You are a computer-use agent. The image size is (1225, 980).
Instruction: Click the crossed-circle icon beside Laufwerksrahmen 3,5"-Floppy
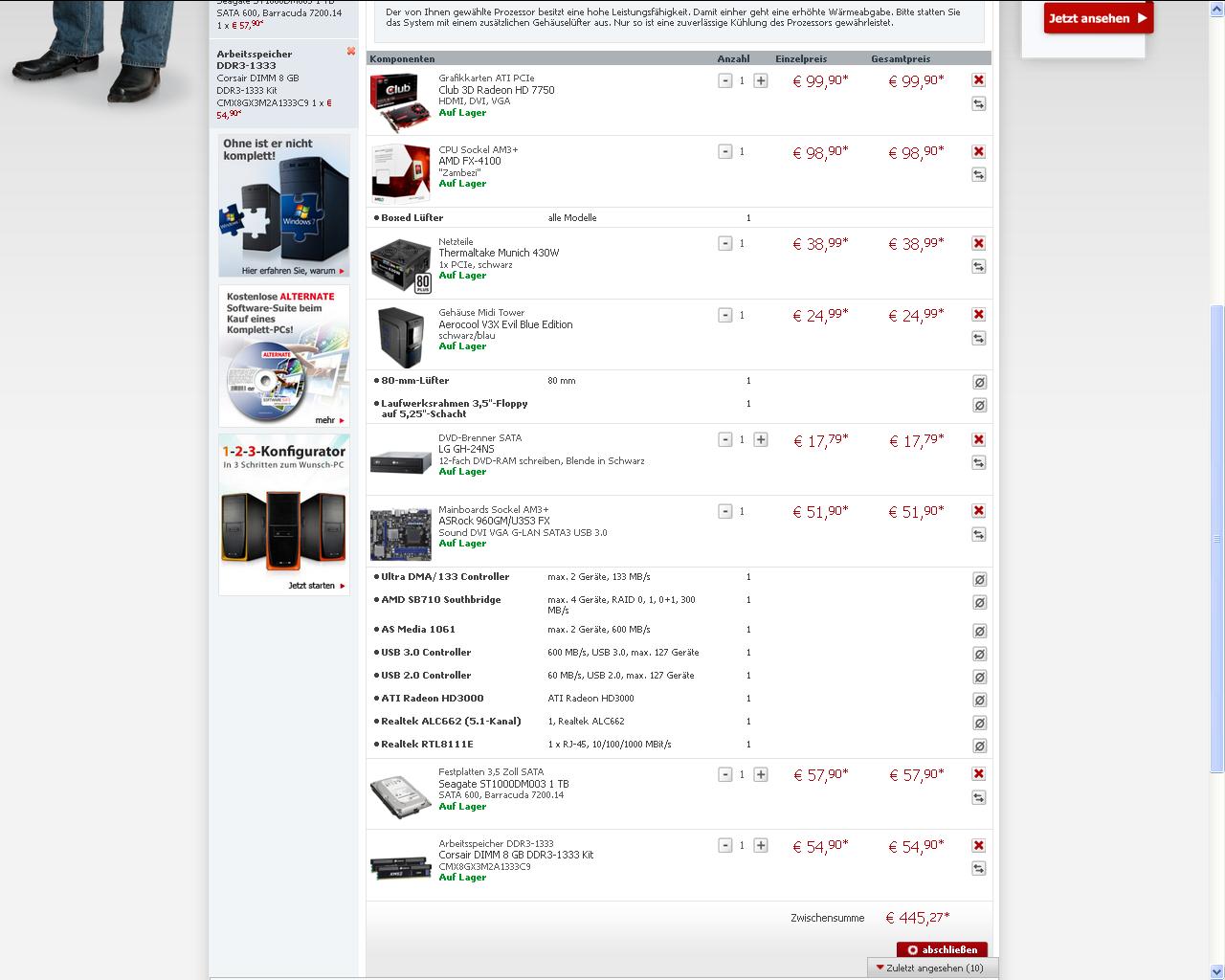(x=979, y=405)
